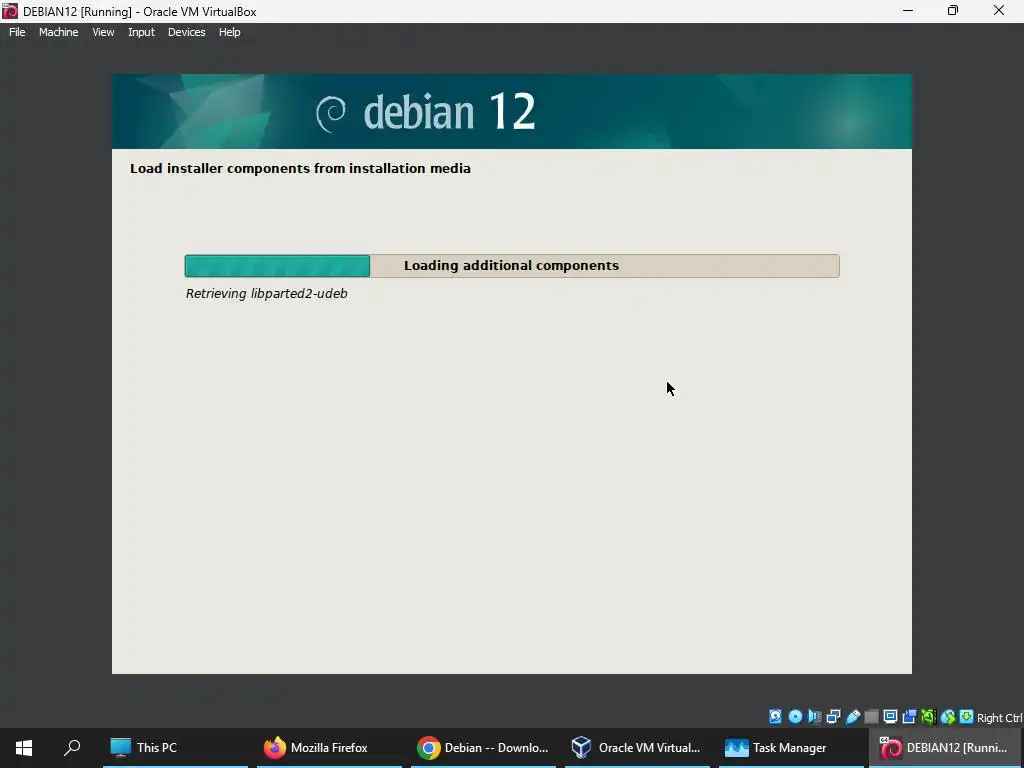The height and width of the screenshot is (768, 1024).
Task: Click the gray shared folders status icon
Action: (x=871, y=717)
